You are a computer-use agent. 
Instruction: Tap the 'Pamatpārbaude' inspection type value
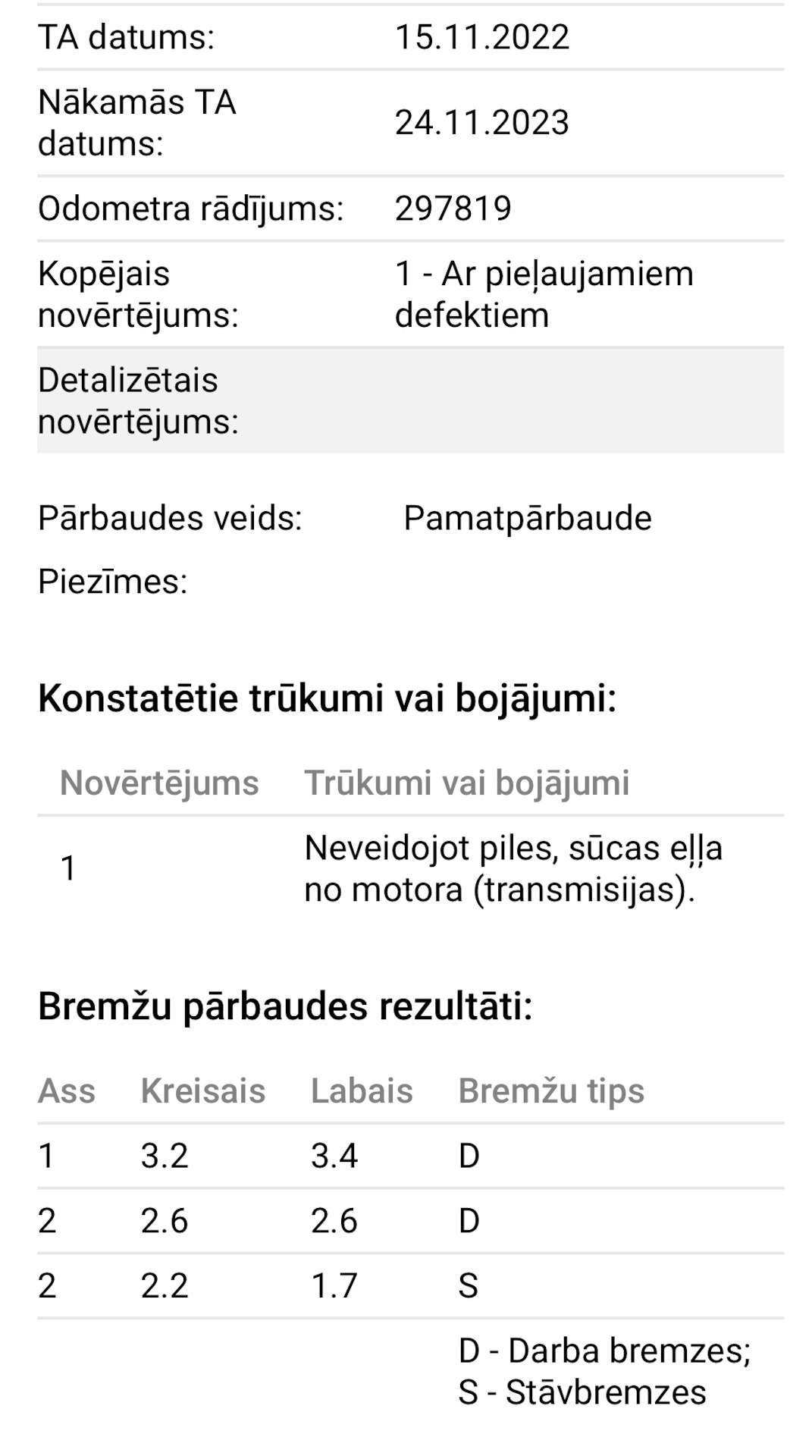pyautogui.click(x=527, y=519)
